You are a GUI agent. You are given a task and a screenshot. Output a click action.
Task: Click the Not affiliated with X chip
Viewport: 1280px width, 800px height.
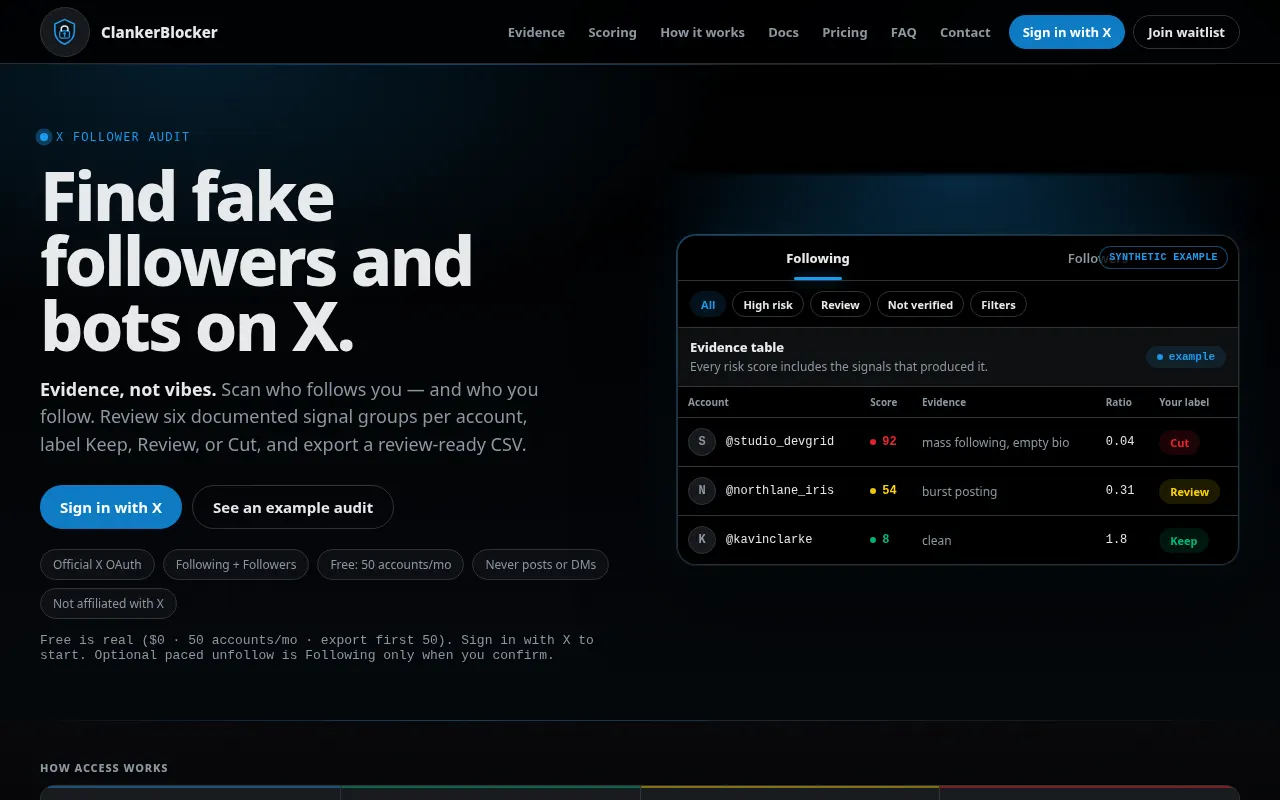click(x=108, y=604)
